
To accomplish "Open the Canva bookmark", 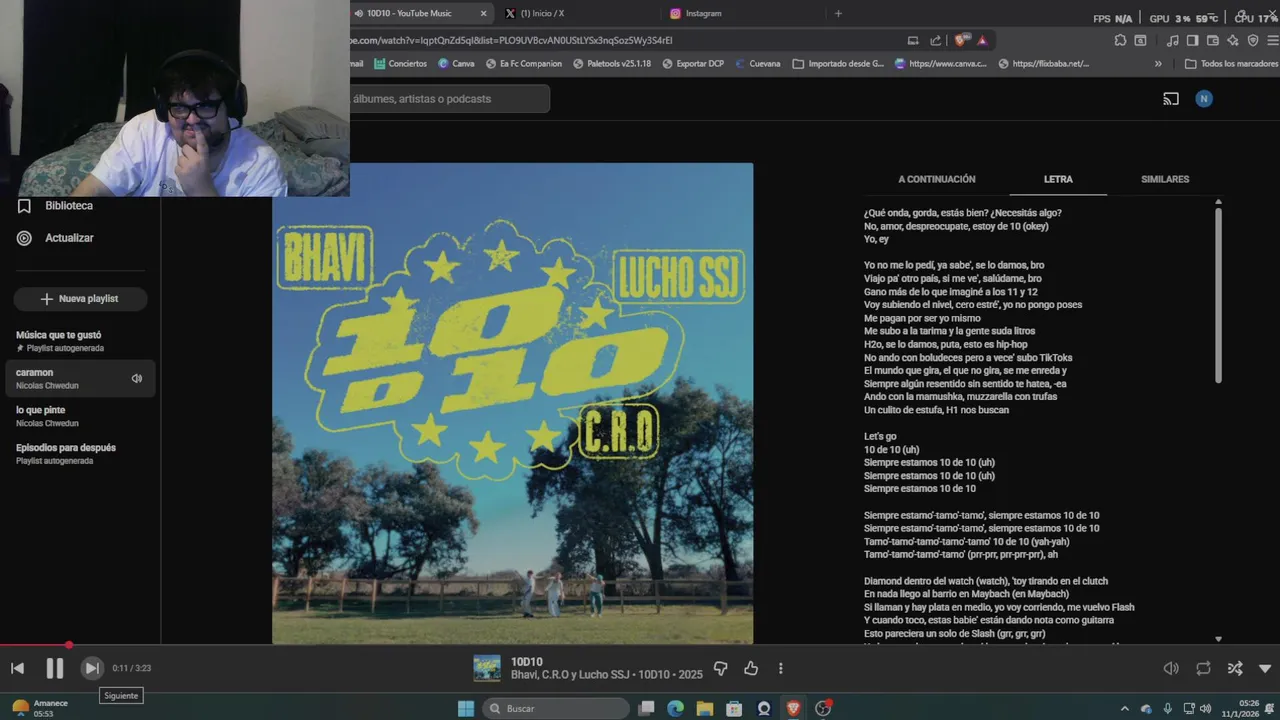I will pos(456,64).
